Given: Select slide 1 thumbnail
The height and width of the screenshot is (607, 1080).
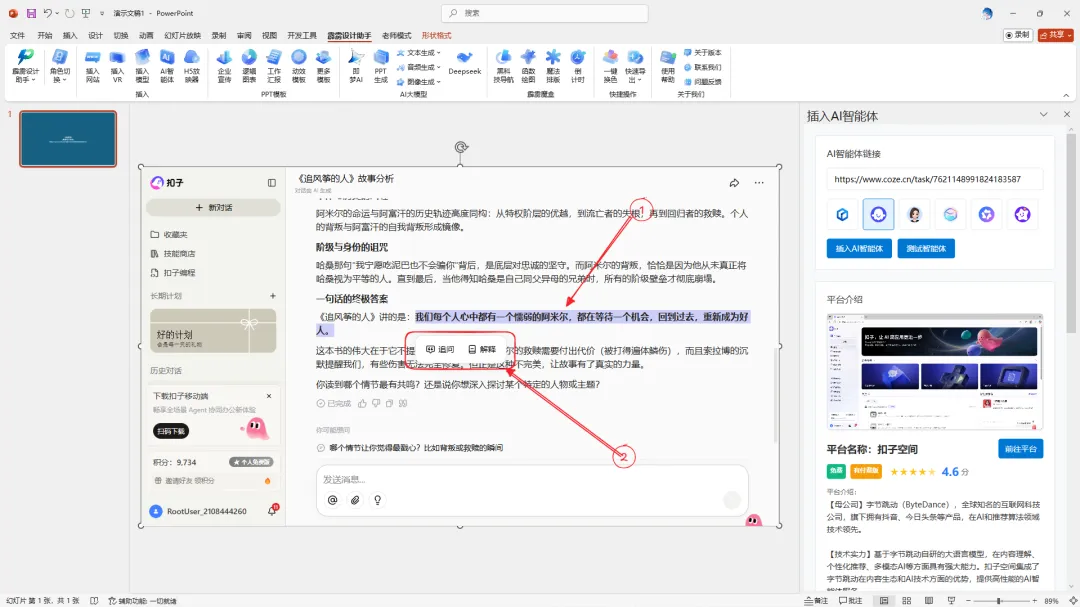Looking at the screenshot, I should click(68, 138).
